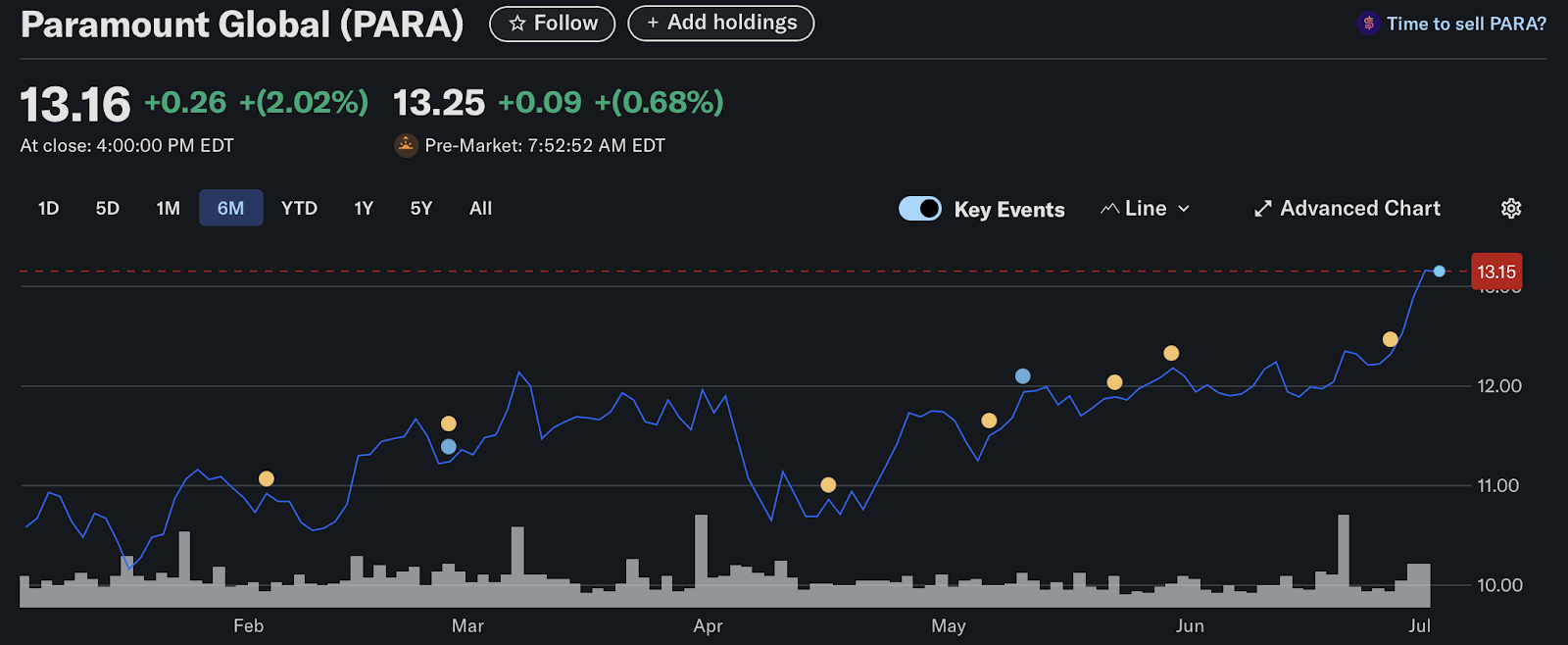This screenshot has width=1568, height=645.
Task: Click the Jun date axis label
Action: 1190,626
